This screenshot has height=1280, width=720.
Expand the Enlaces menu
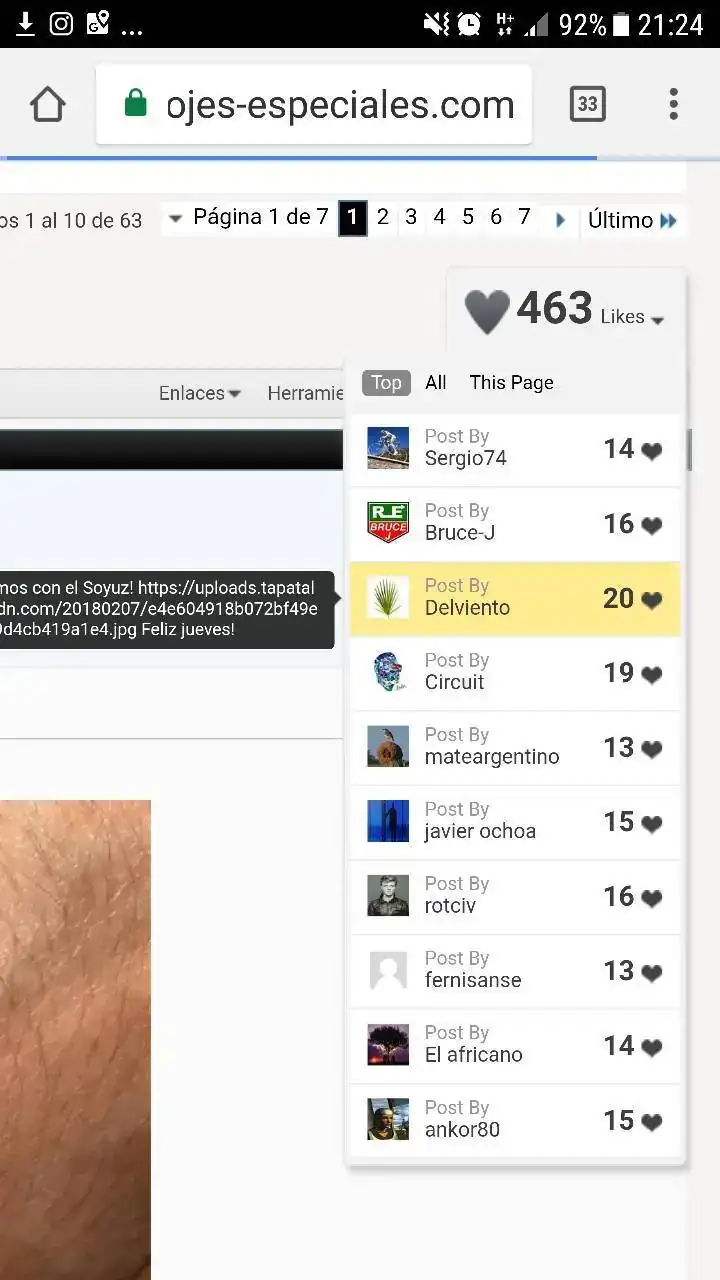pyautogui.click(x=200, y=393)
